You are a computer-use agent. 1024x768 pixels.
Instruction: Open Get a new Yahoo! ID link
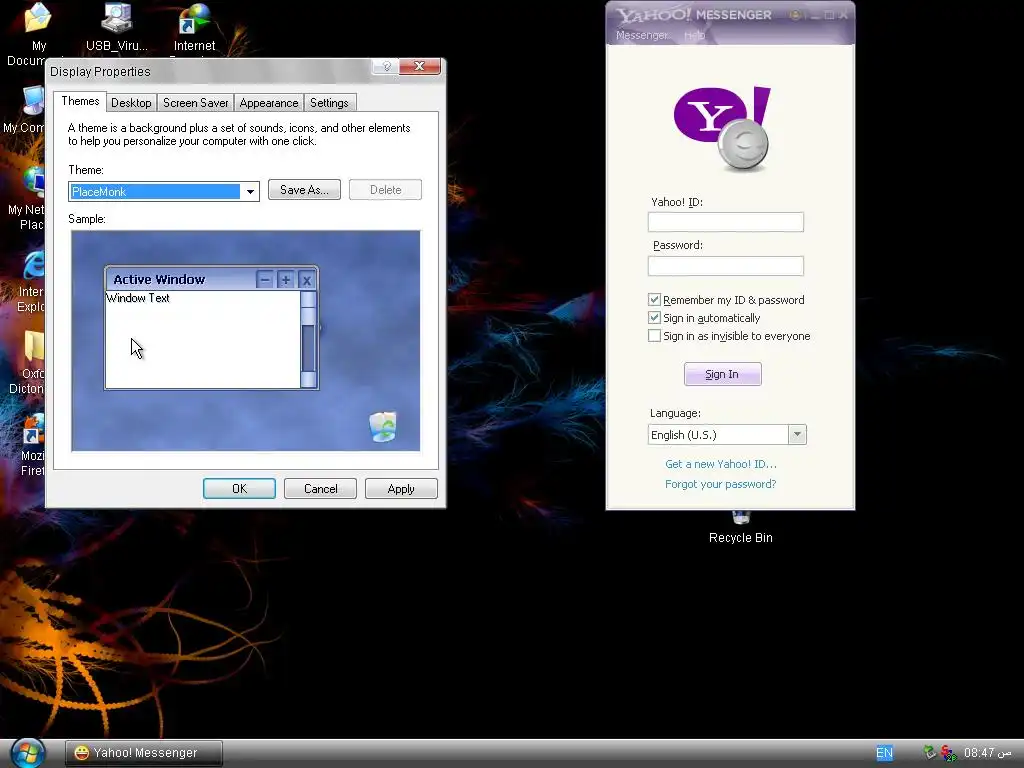tap(721, 464)
